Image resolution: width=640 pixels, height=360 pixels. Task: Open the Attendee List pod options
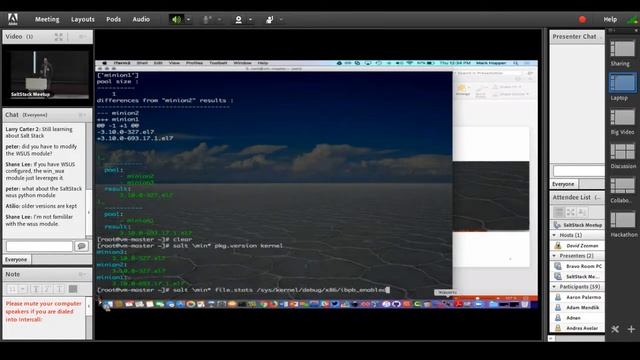coord(598,198)
